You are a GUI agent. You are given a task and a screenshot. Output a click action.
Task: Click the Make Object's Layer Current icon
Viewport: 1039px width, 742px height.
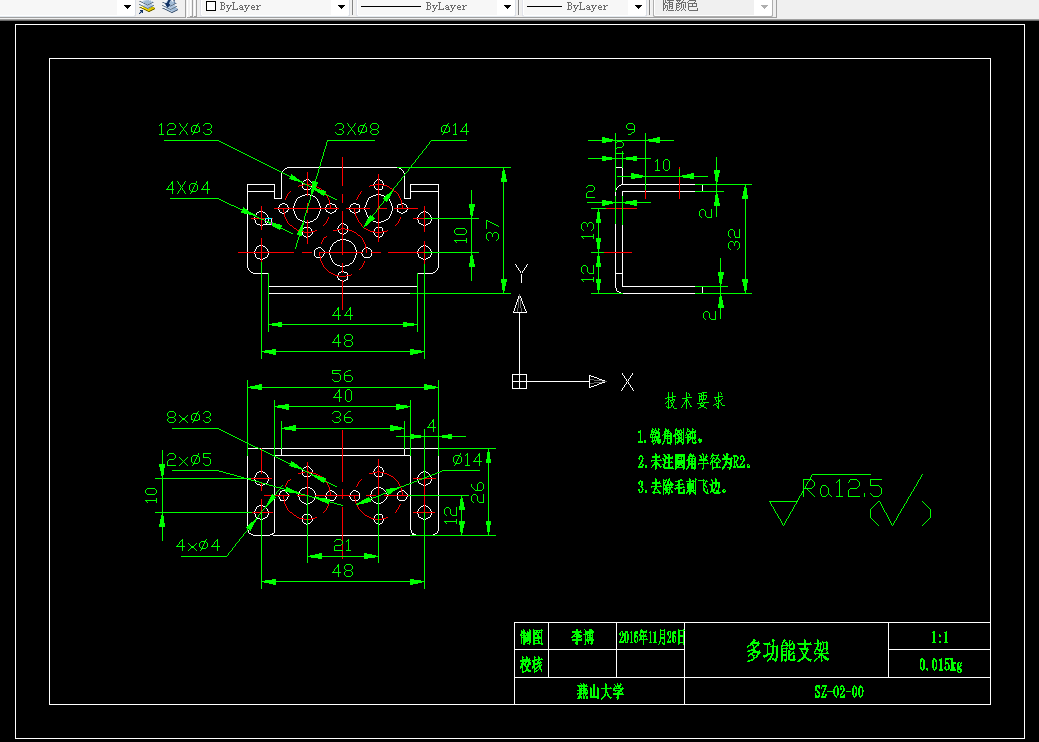[147, 7]
